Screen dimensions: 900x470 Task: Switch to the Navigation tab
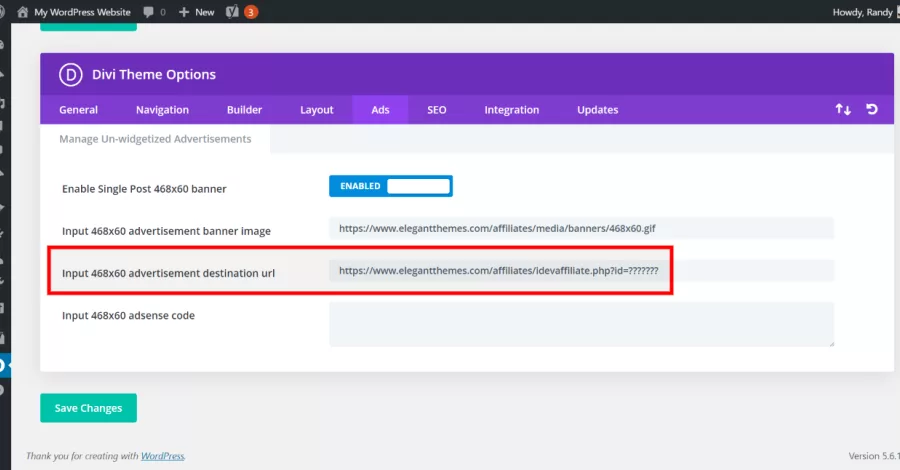click(x=162, y=110)
